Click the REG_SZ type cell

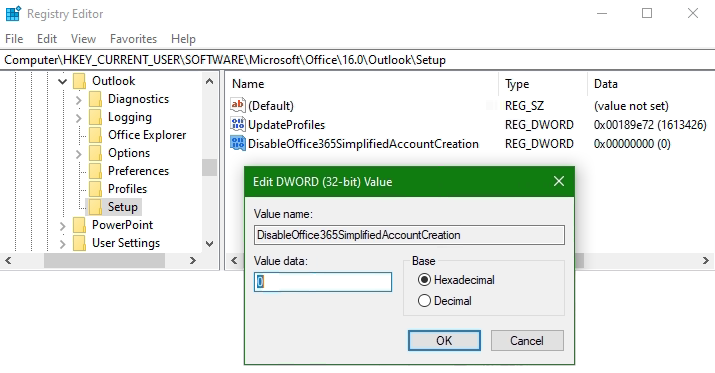[524, 106]
